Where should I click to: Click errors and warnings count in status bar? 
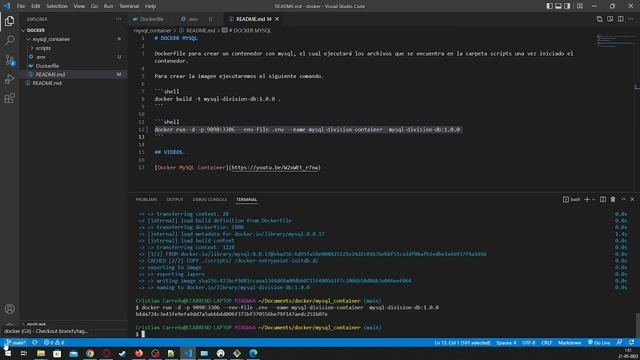[54, 342]
